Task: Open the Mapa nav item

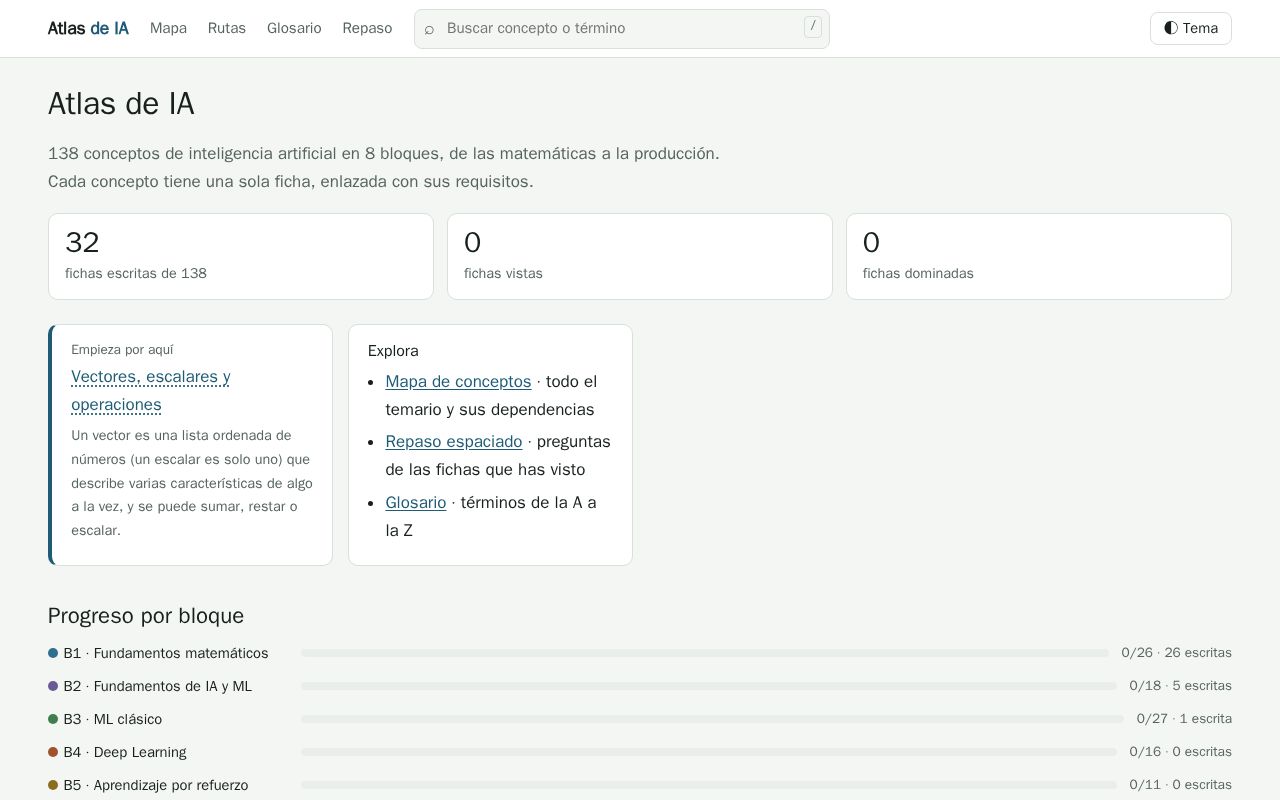Action: tap(168, 28)
